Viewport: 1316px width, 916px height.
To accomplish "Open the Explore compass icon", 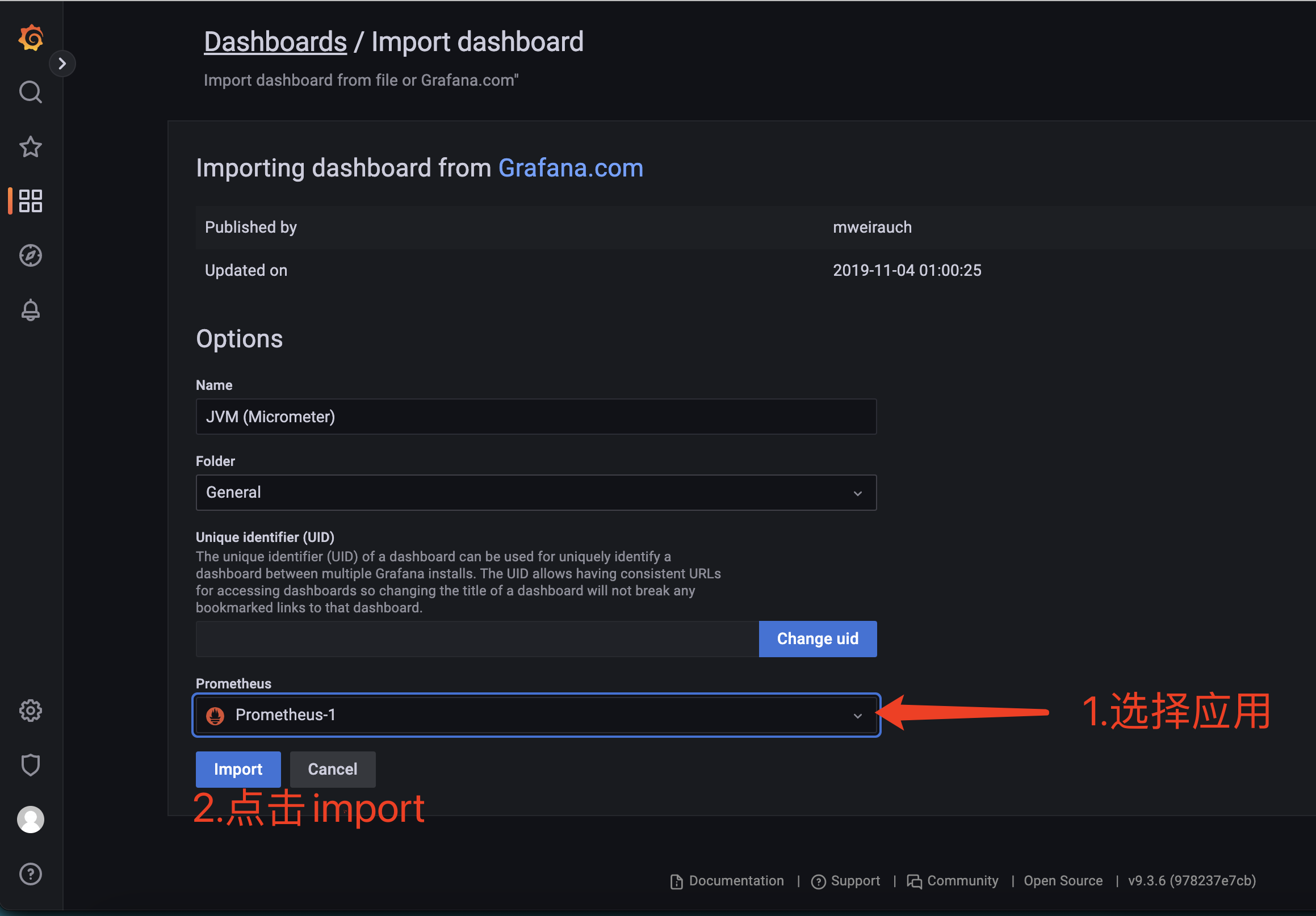I will click(x=31, y=255).
